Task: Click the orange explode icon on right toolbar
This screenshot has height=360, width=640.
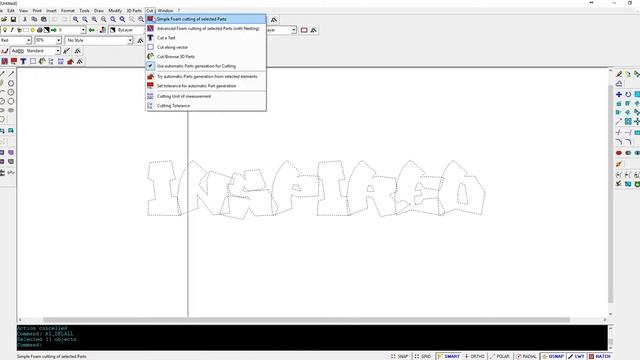Action: point(619,164)
